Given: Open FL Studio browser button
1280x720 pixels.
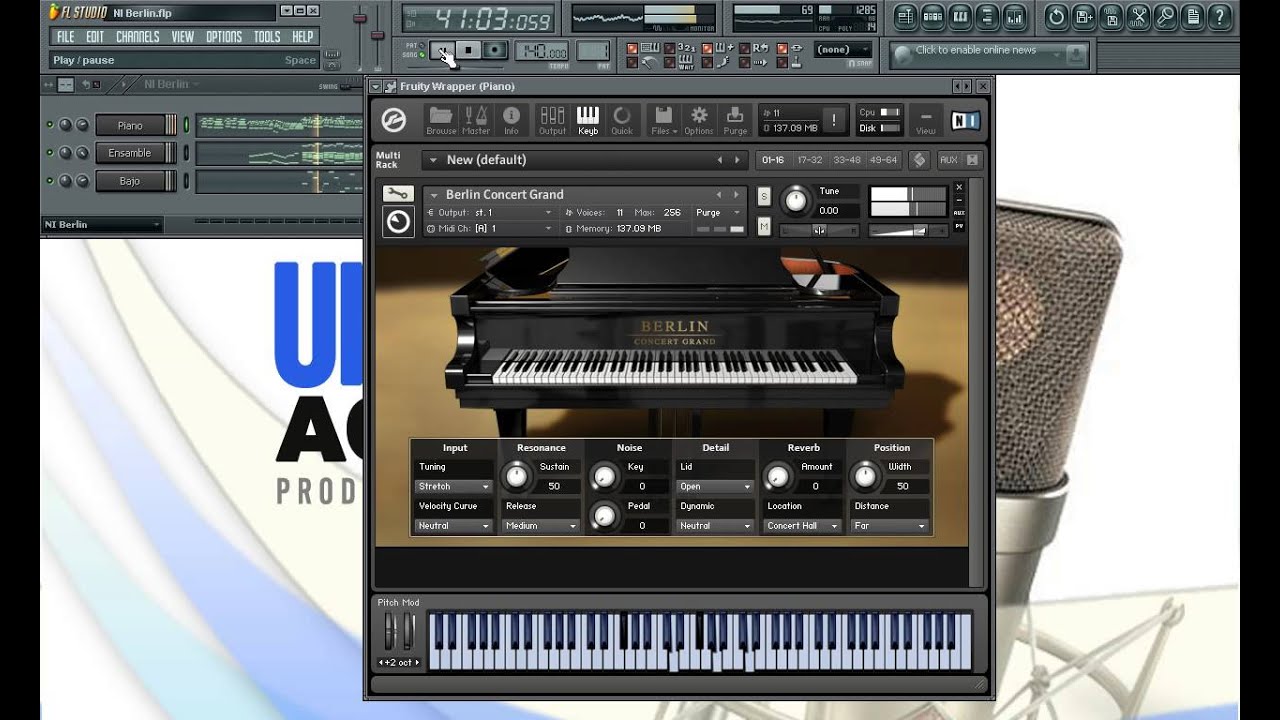Looking at the screenshot, I should click(989, 16).
